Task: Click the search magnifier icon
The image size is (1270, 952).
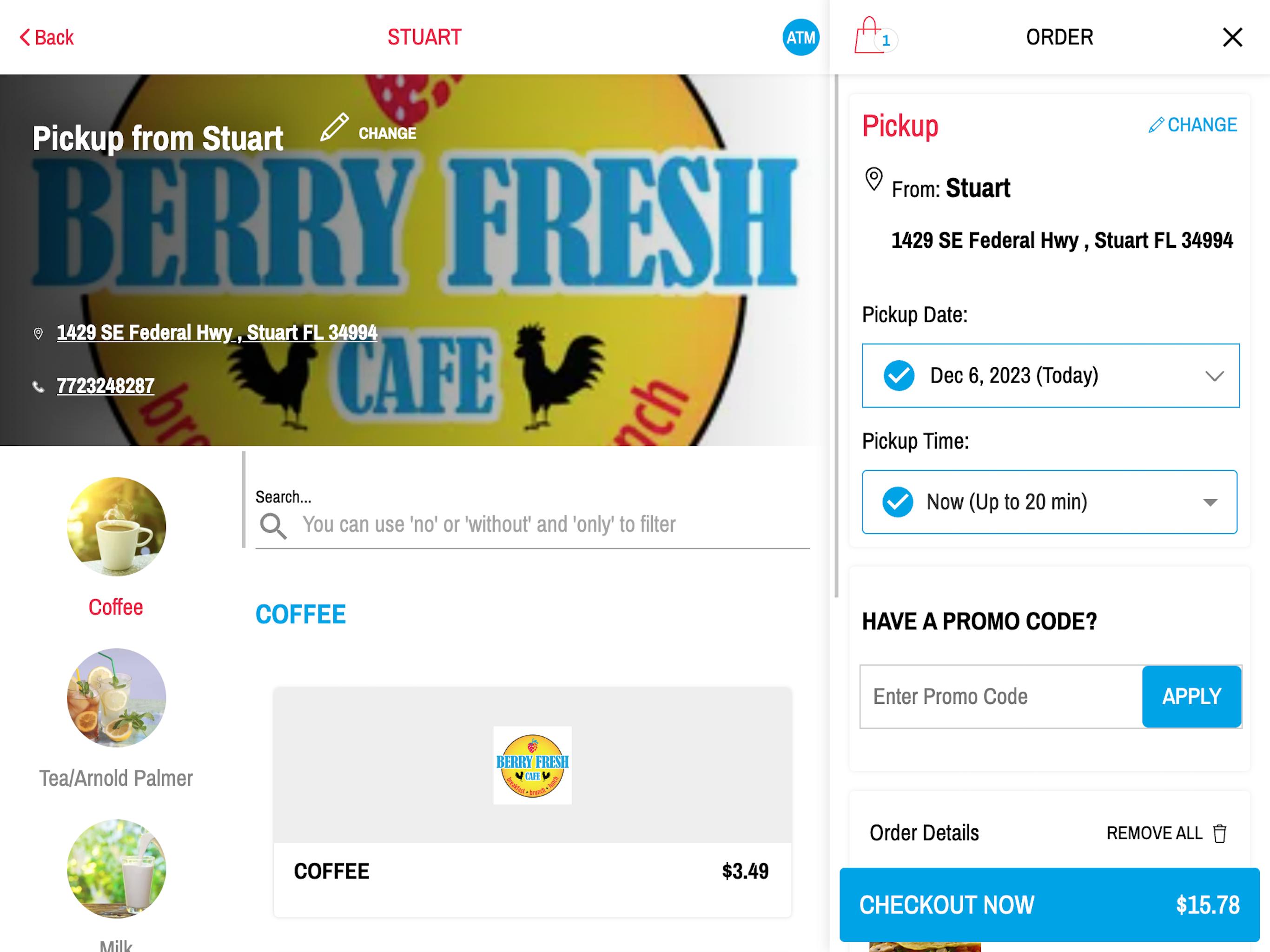Action: coord(273,525)
